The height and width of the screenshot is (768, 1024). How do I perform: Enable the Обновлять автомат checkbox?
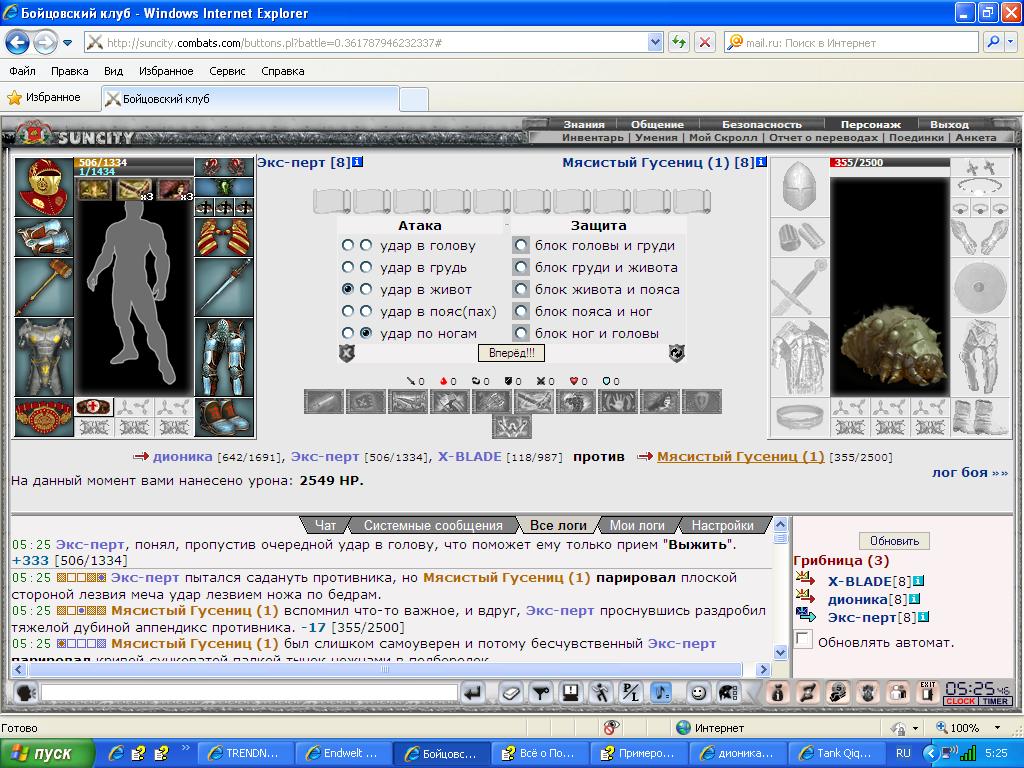point(803,639)
